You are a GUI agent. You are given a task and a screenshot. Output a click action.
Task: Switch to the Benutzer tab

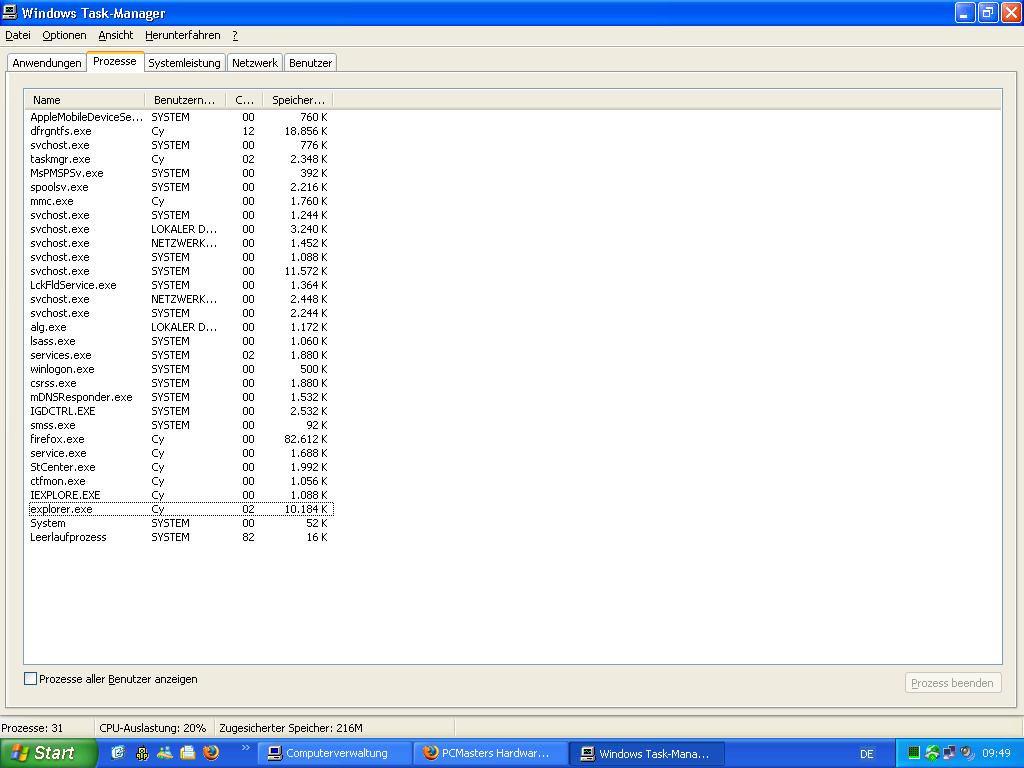pyautogui.click(x=310, y=63)
